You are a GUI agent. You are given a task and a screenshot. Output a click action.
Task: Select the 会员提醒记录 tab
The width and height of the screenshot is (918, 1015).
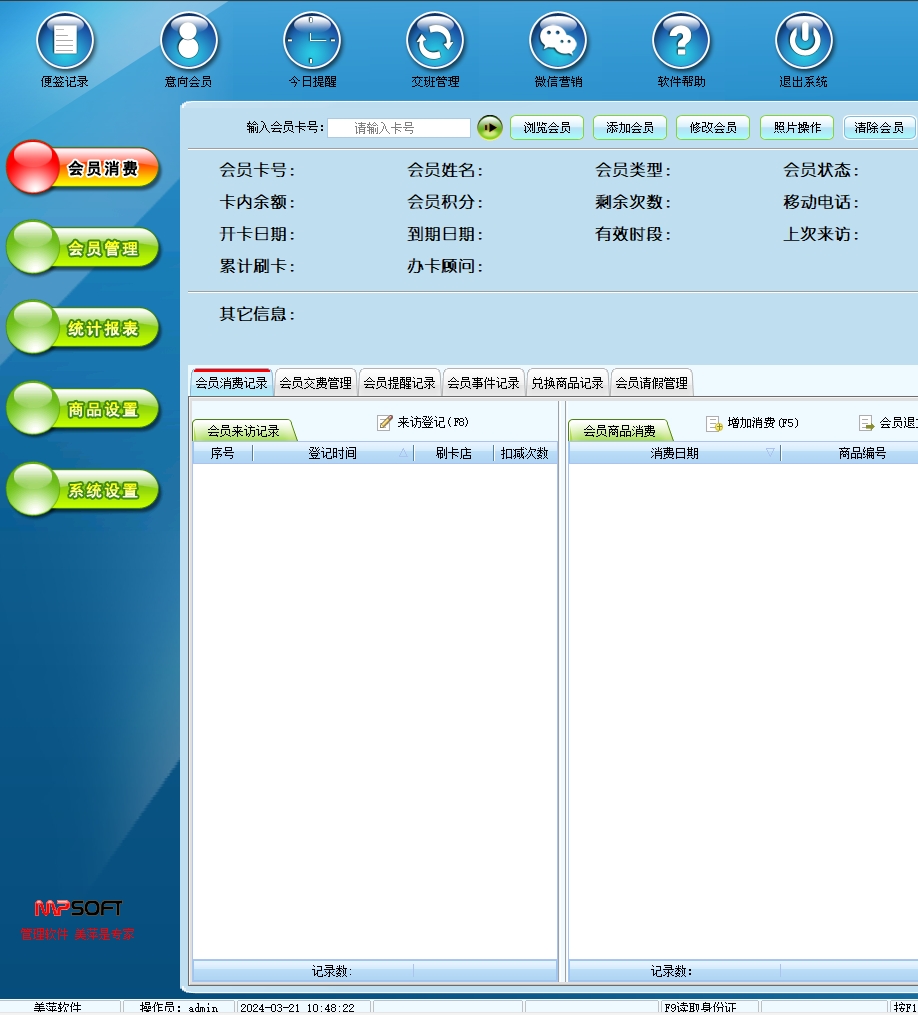click(399, 383)
